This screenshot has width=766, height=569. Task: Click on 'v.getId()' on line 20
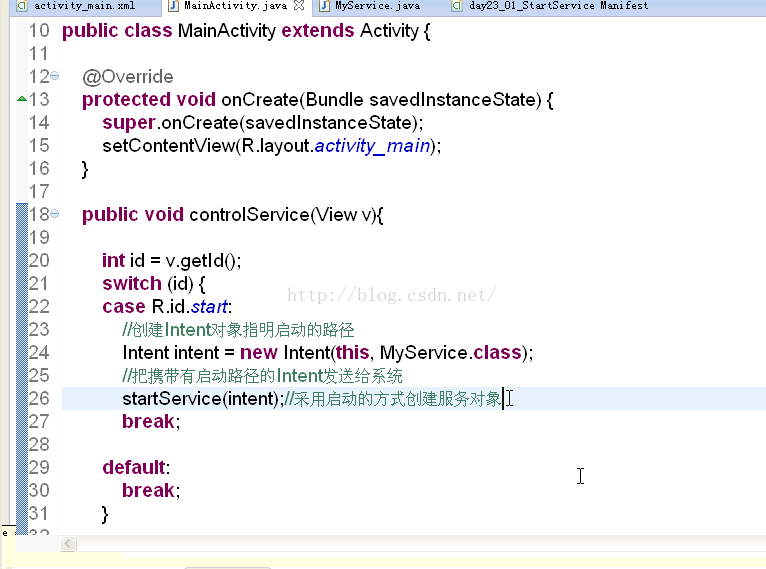click(x=200, y=261)
